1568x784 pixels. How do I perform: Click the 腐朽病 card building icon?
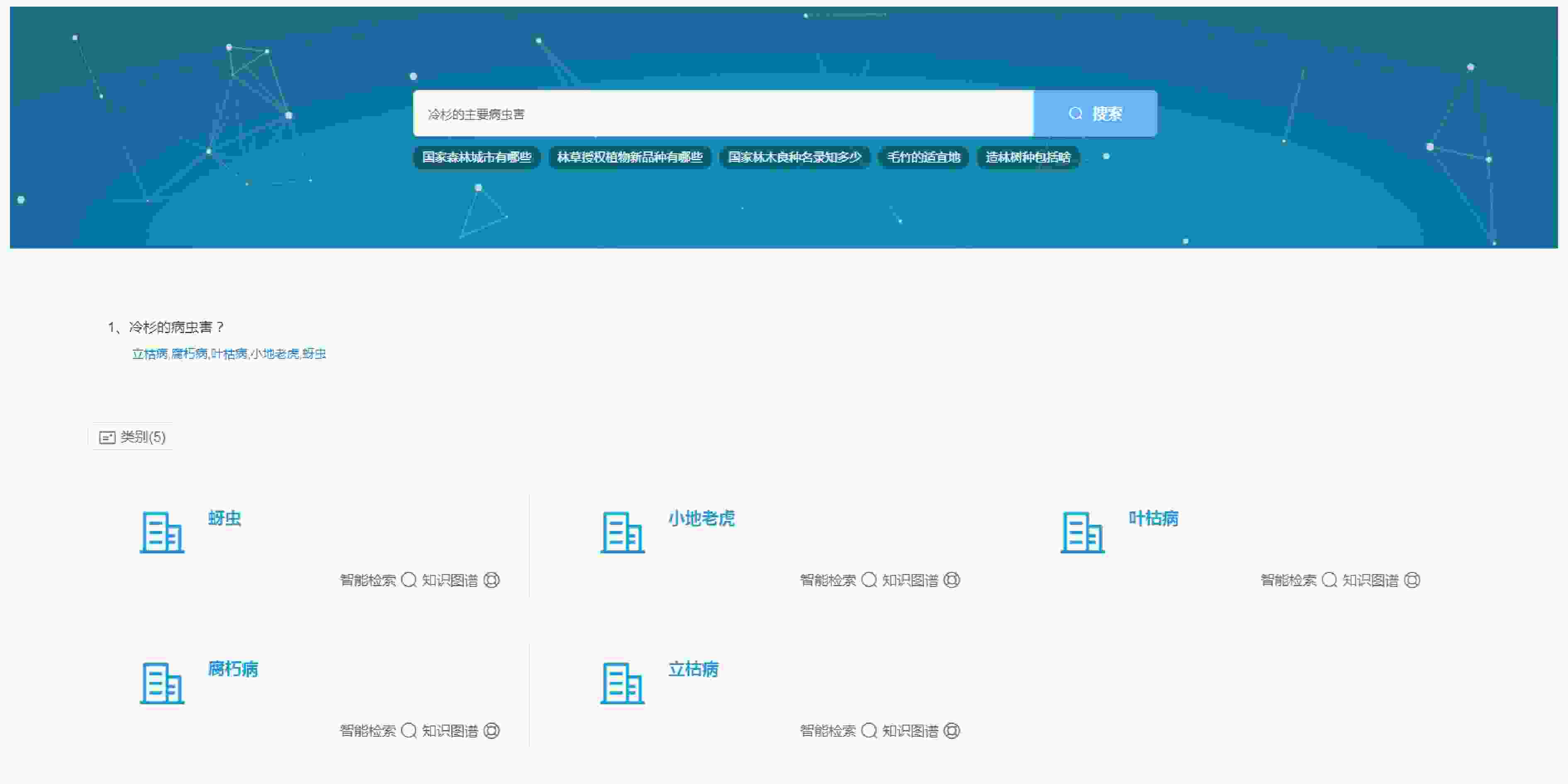(162, 683)
